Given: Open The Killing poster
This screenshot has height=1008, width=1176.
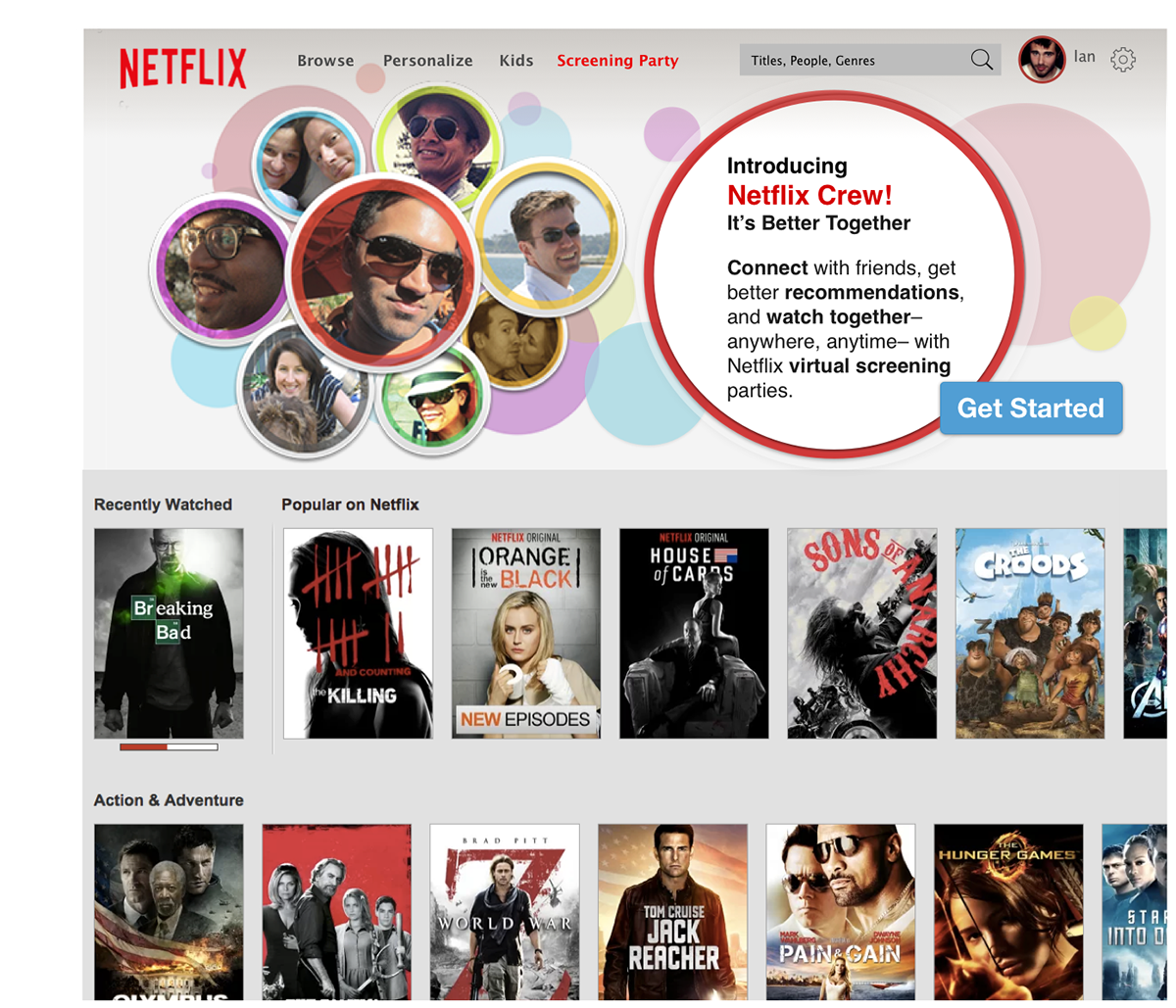Looking at the screenshot, I should coord(358,634).
